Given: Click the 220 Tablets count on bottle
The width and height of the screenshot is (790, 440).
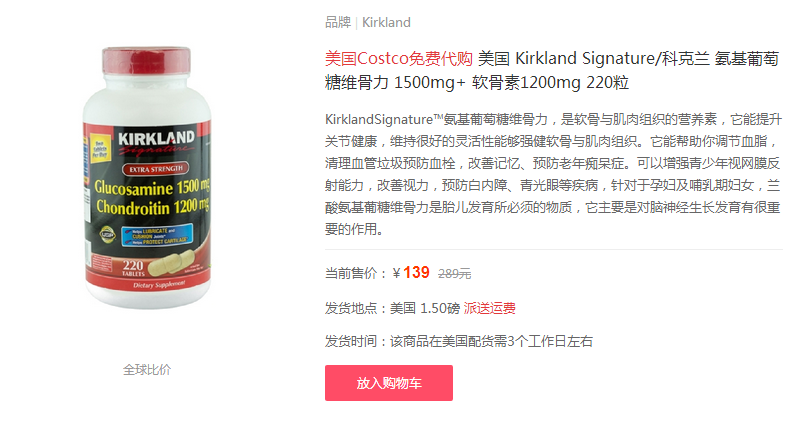Looking at the screenshot, I should 134,268.
